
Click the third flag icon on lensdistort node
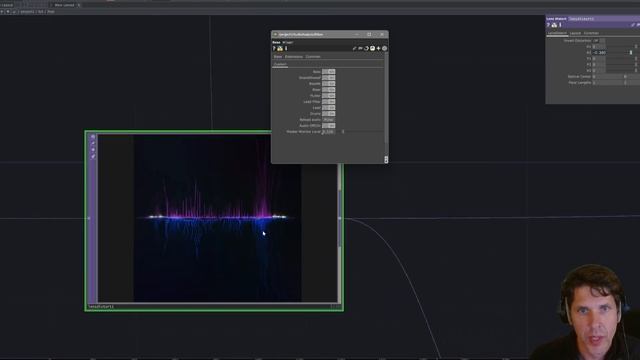(x=93, y=150)
